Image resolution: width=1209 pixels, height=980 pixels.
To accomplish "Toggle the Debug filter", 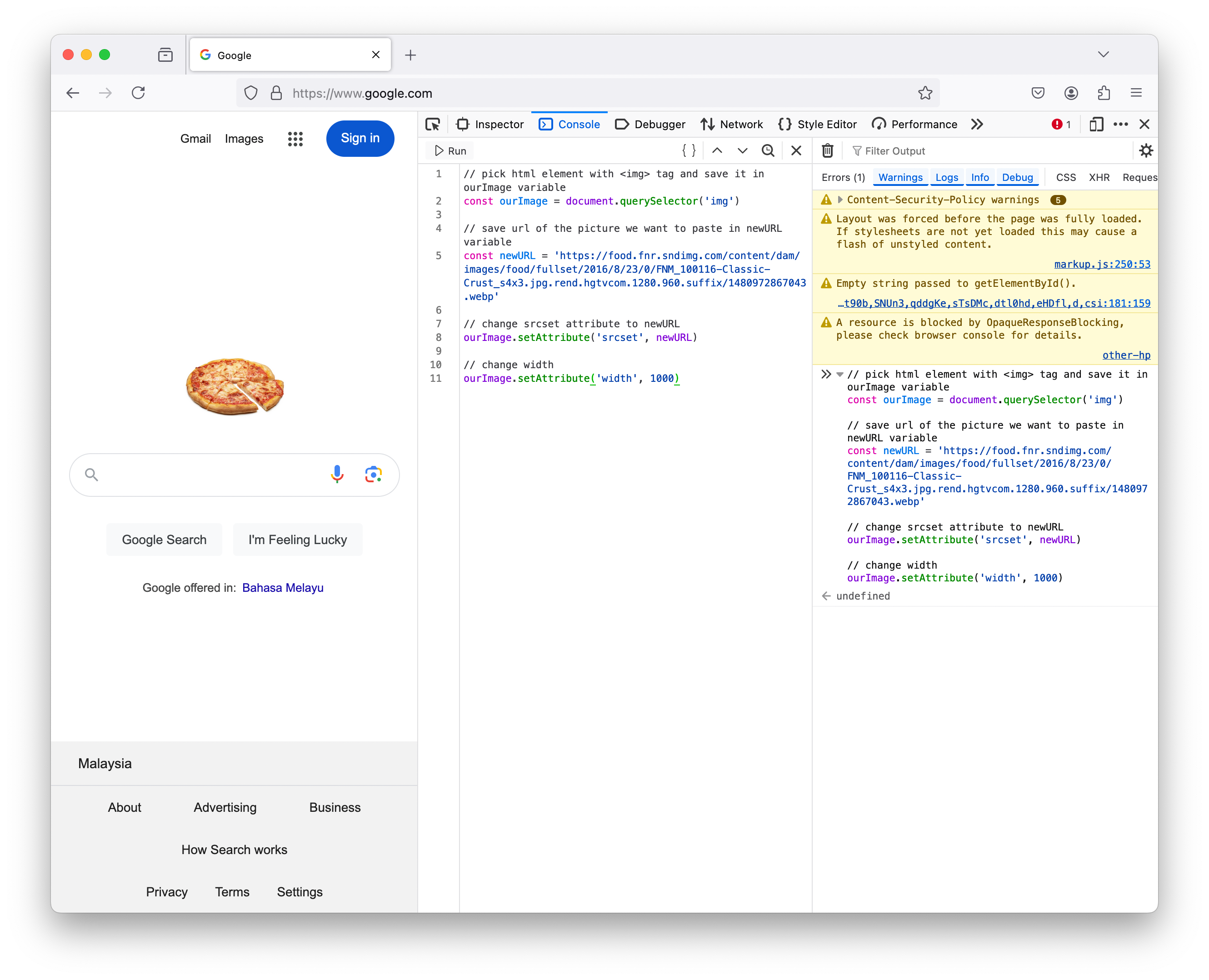I will 1018,177.
